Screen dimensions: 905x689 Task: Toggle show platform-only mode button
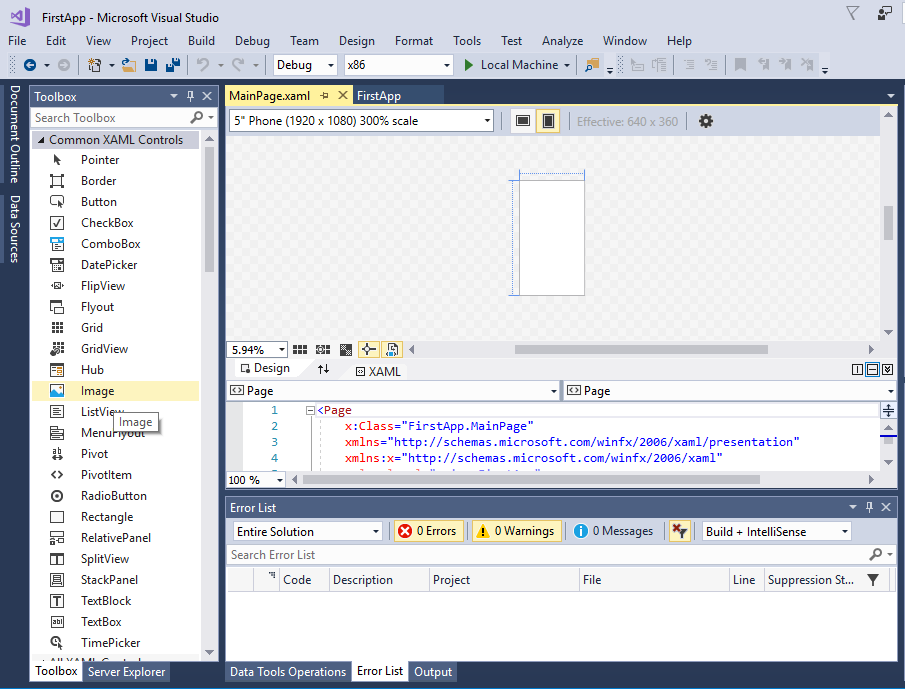coord(391,349)
